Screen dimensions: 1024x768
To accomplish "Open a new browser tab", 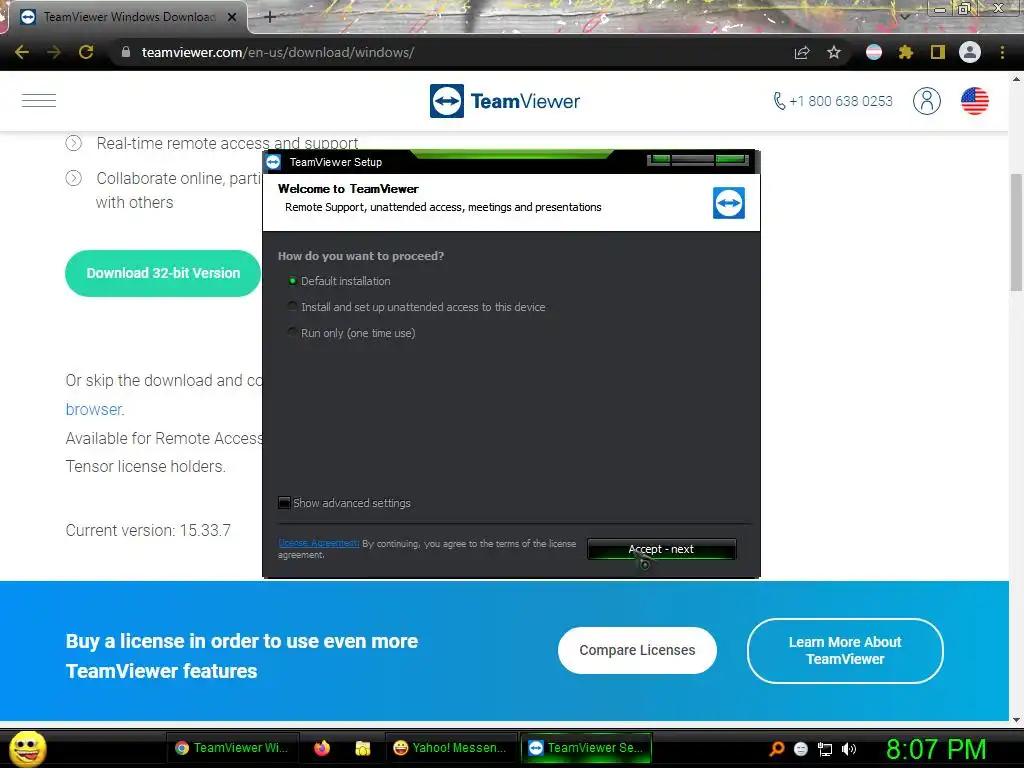I will pyautogui.click(x=270, y=17).
